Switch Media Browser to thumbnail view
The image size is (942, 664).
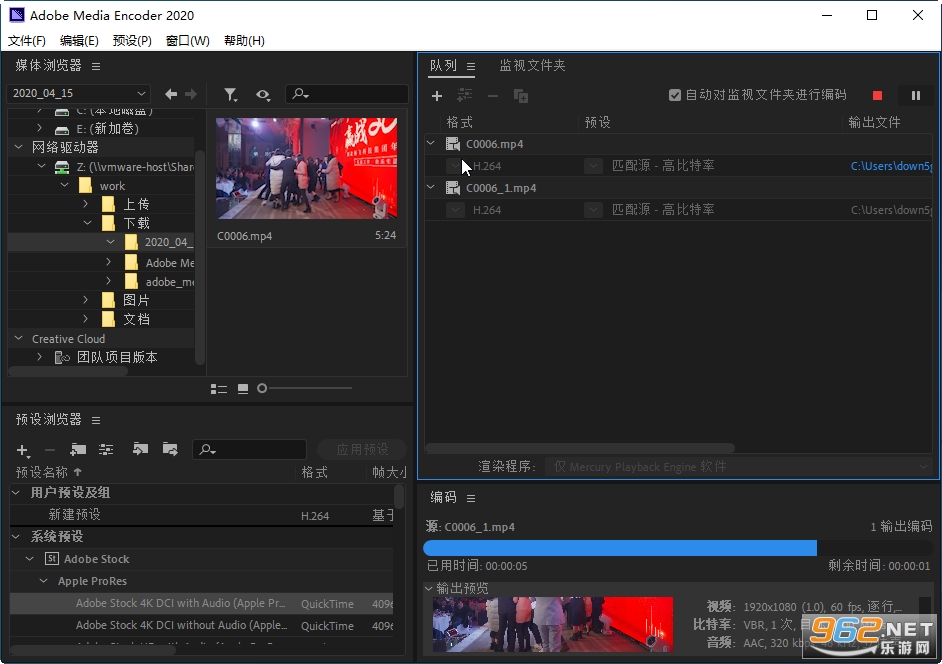pos(243,389)
